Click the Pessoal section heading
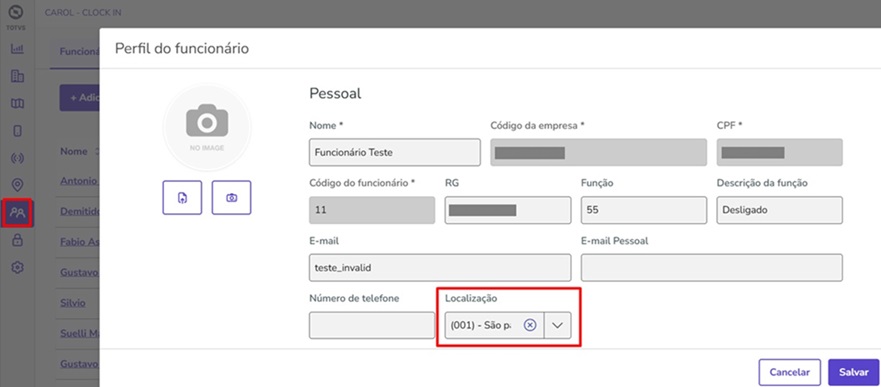The width and height of the screenshot is (881, 387). (335, 94)
